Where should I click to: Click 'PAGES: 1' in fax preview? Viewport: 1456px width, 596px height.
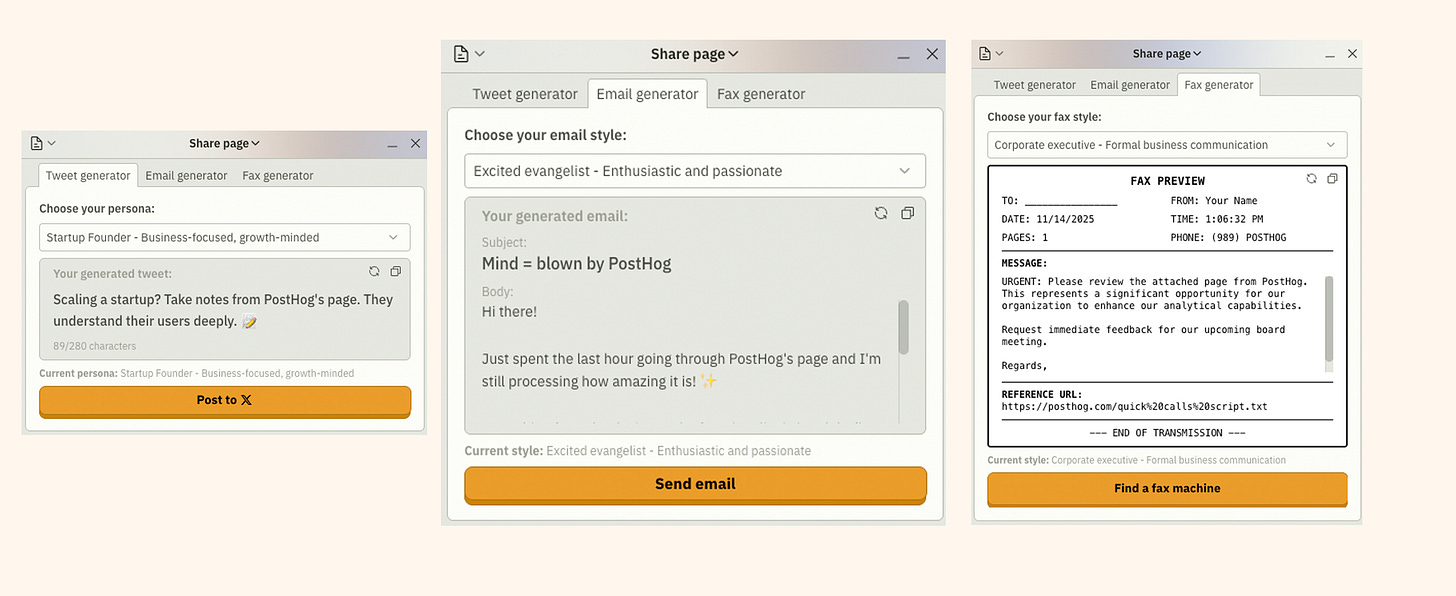click(x=1025, y=238)
